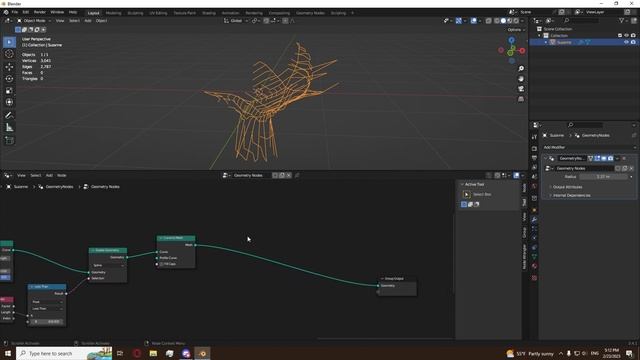Select the Annotate tool
The height and width of the screenshot is (360, 640).
click(x=9, y=116)
